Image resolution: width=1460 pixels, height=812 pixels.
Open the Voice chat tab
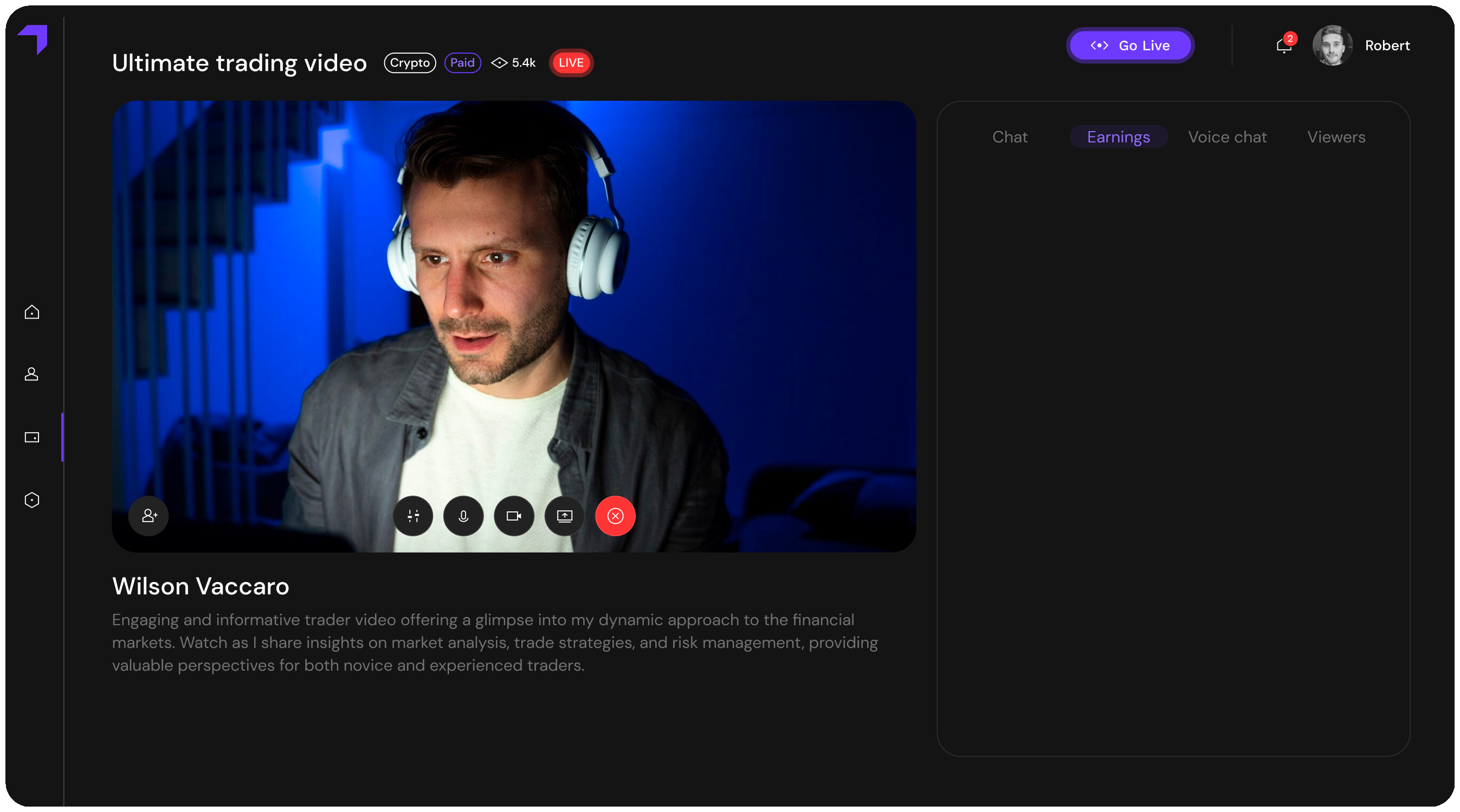[1227, 137]
